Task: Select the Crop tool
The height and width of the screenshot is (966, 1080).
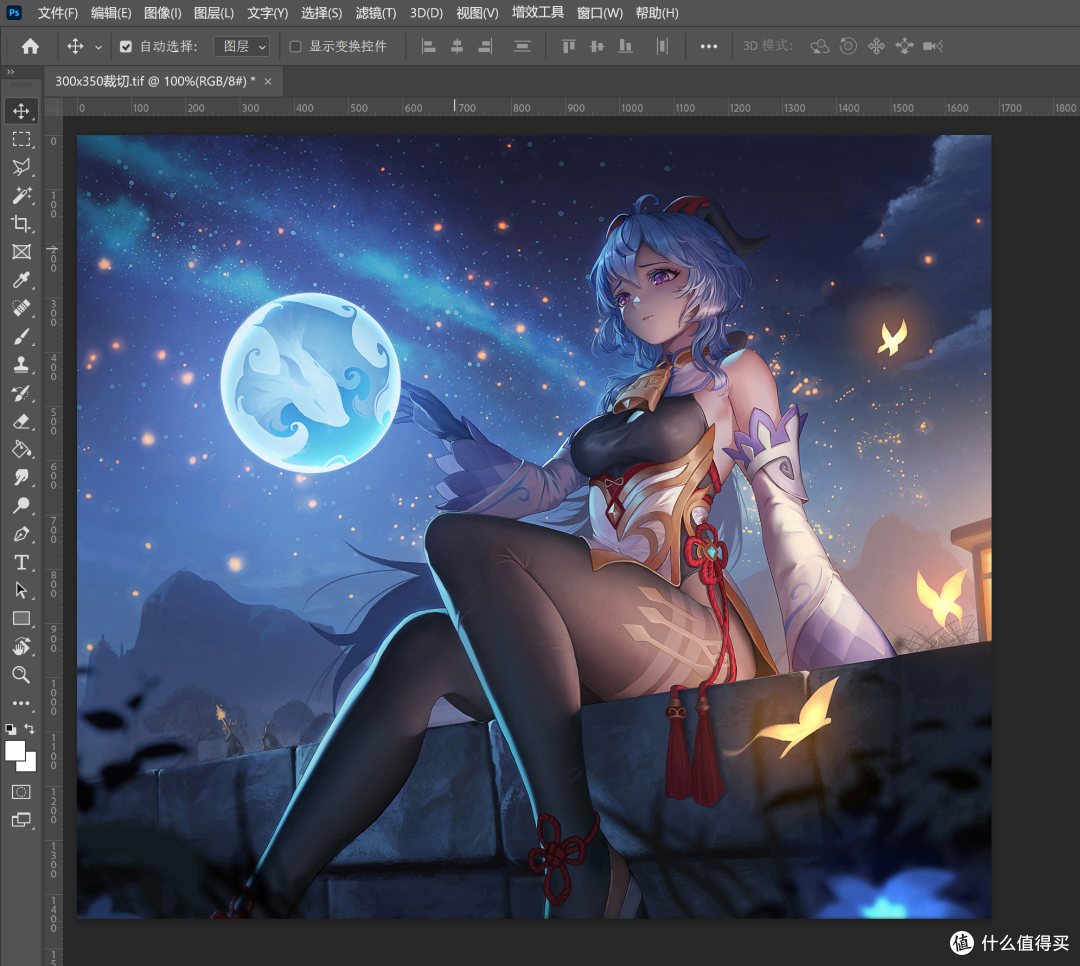Action: [x=21, y=224]
